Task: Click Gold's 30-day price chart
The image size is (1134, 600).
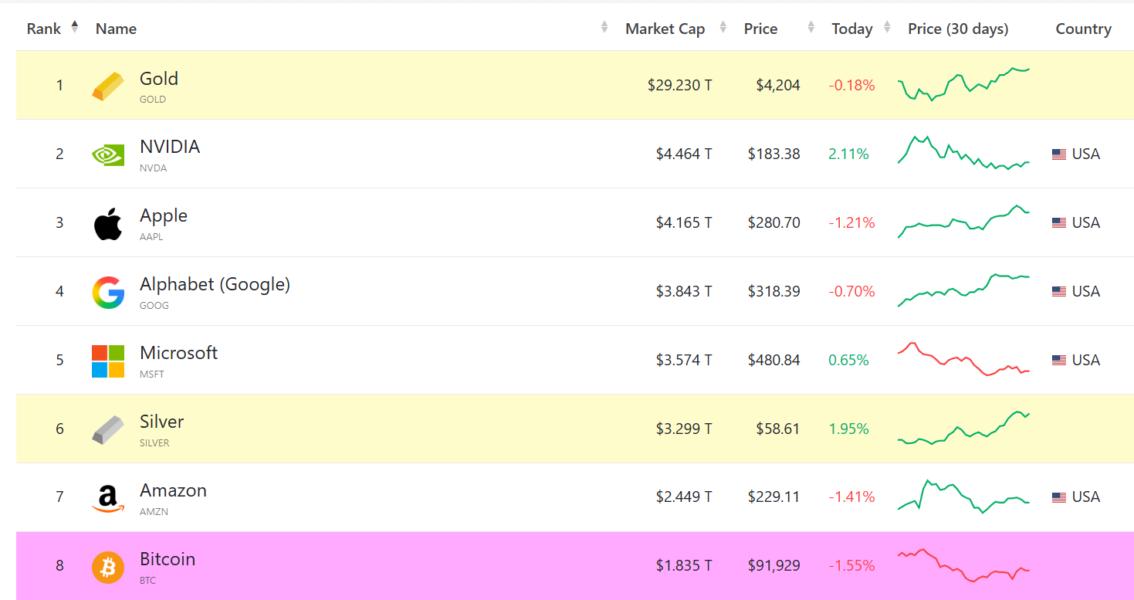Action: click(x=963, y=84)
